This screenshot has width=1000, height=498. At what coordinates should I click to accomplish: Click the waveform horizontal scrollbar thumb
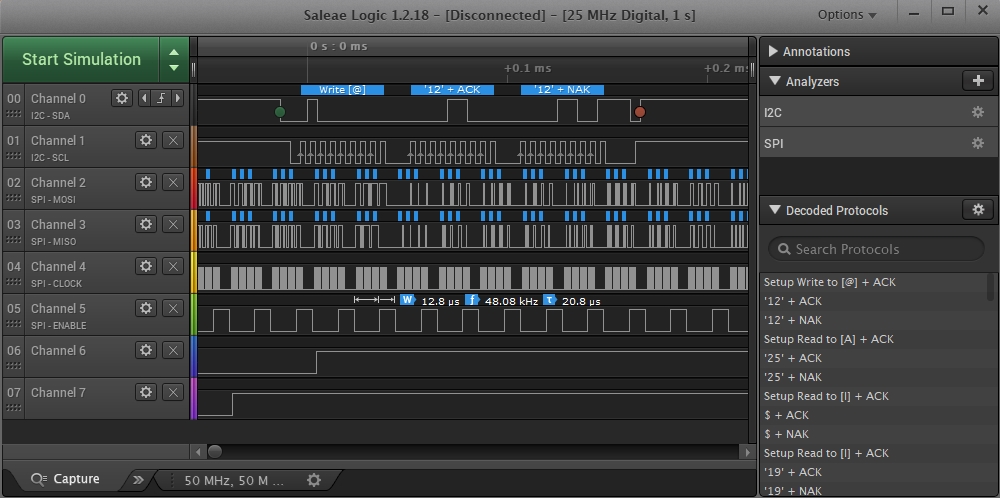click(x=215, y=451)
